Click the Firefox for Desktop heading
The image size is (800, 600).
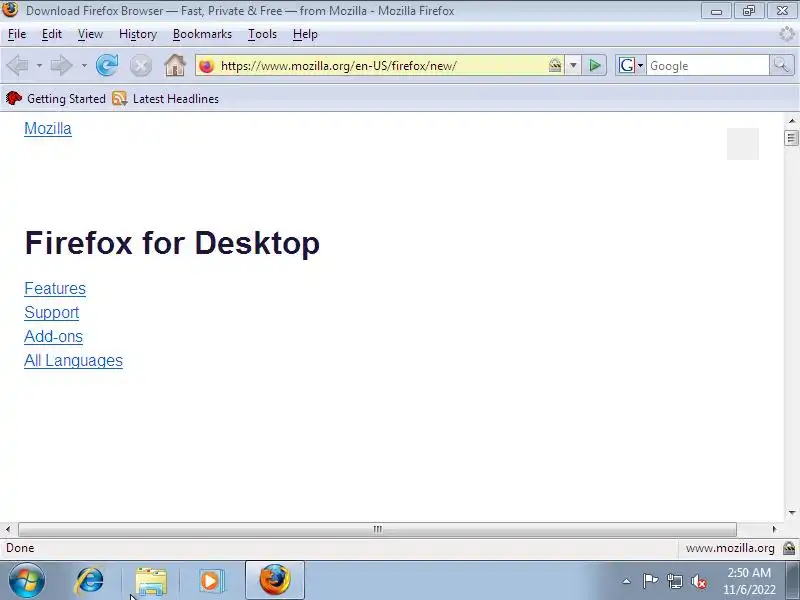coord(172,243)
